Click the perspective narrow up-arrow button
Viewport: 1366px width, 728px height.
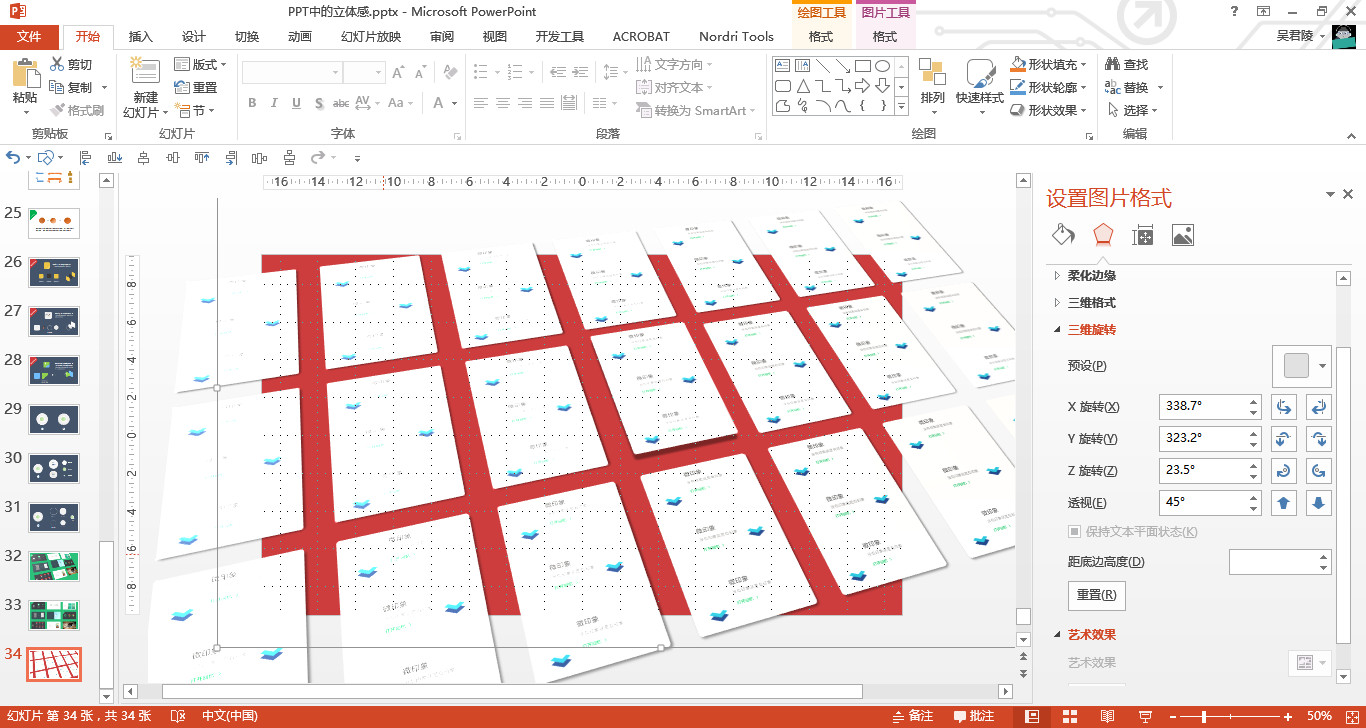click(x=1285, y=503)
